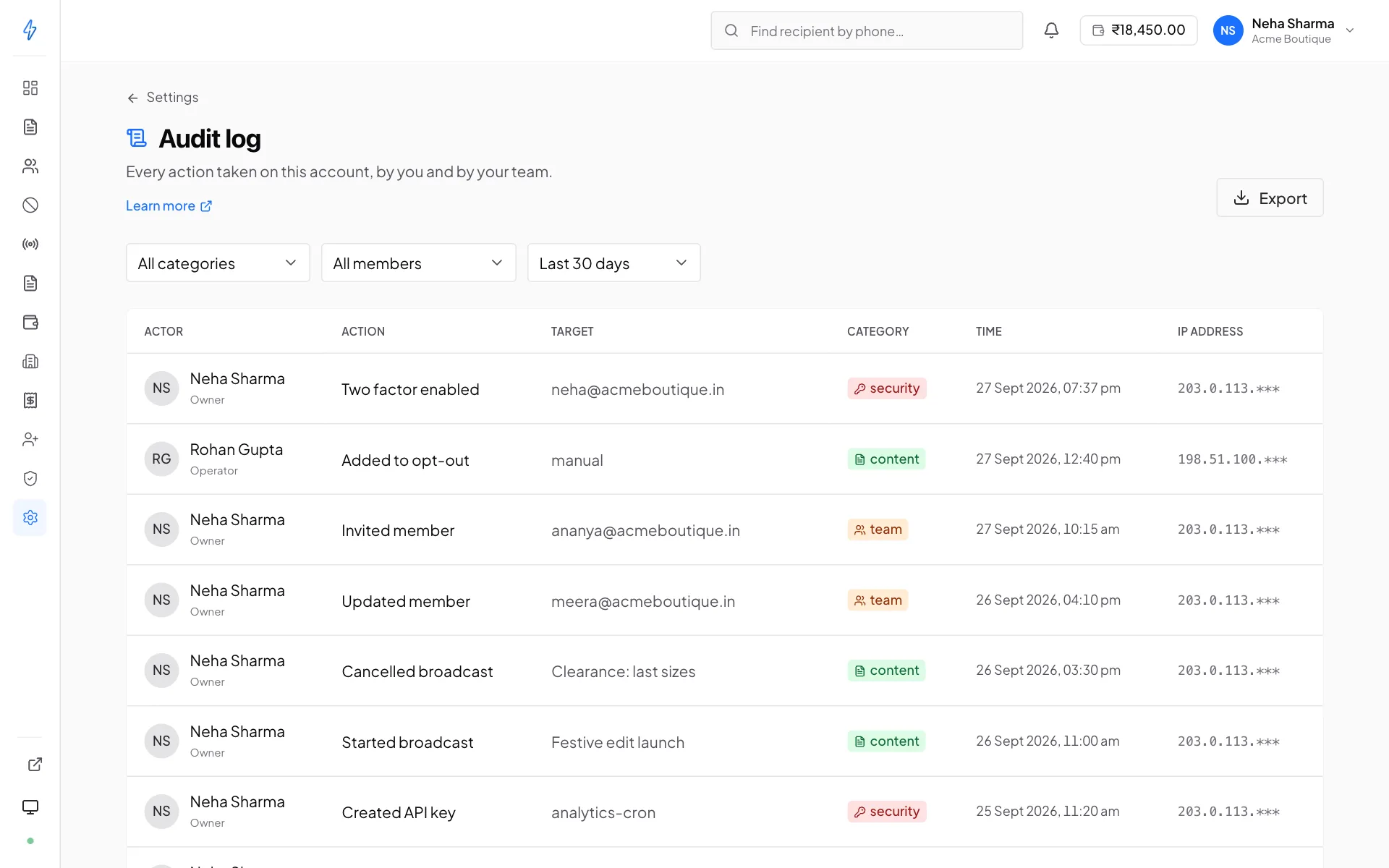The width and height of the screenshot is (1389, 868).
Task: Click the ACTOR column header
Action: click(163, 331)
